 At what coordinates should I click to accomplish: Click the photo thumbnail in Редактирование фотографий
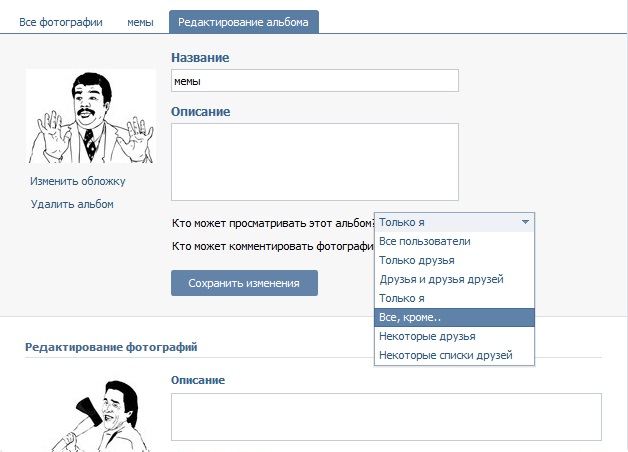click(100, 416)
